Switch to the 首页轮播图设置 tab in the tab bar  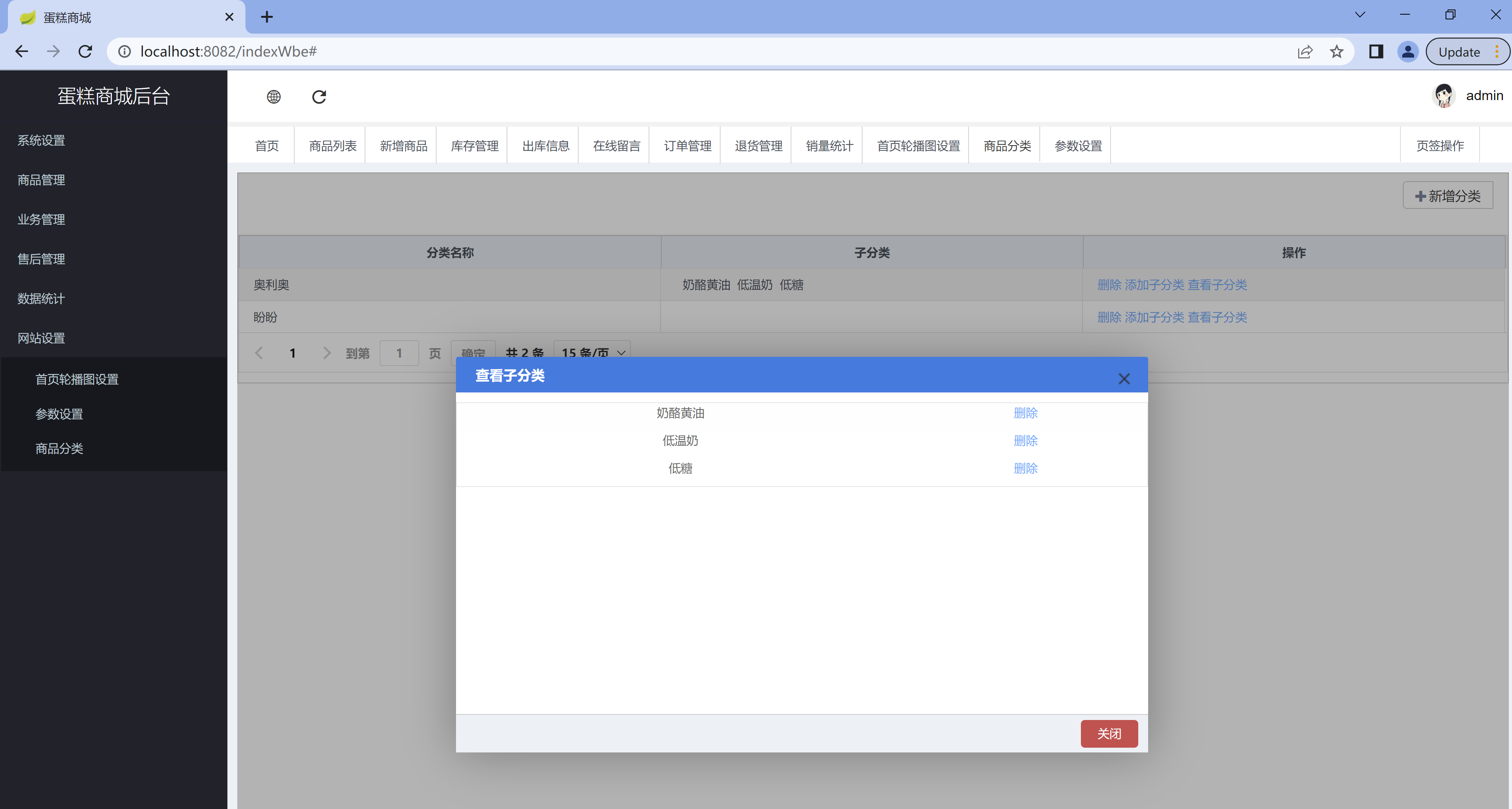(x=918, y=146)
